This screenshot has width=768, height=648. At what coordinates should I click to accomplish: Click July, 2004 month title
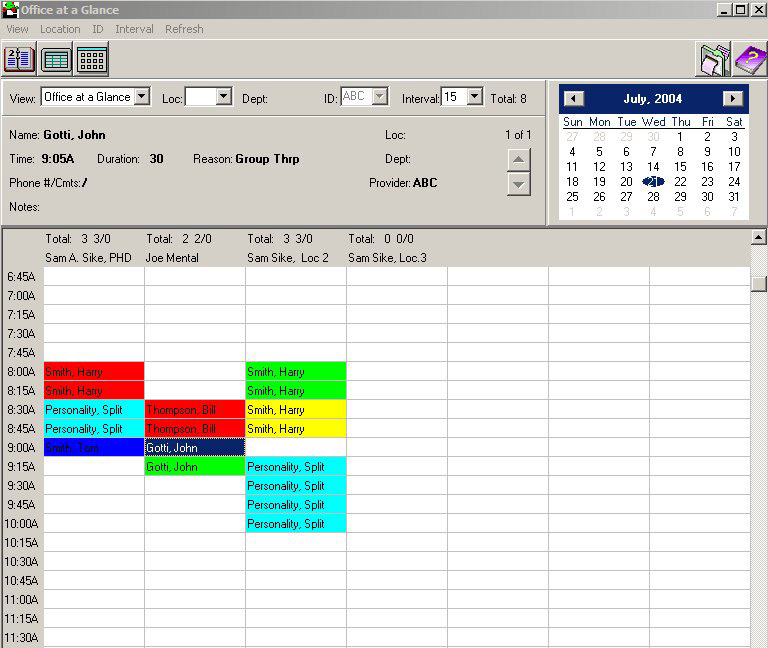pos(652,99)
